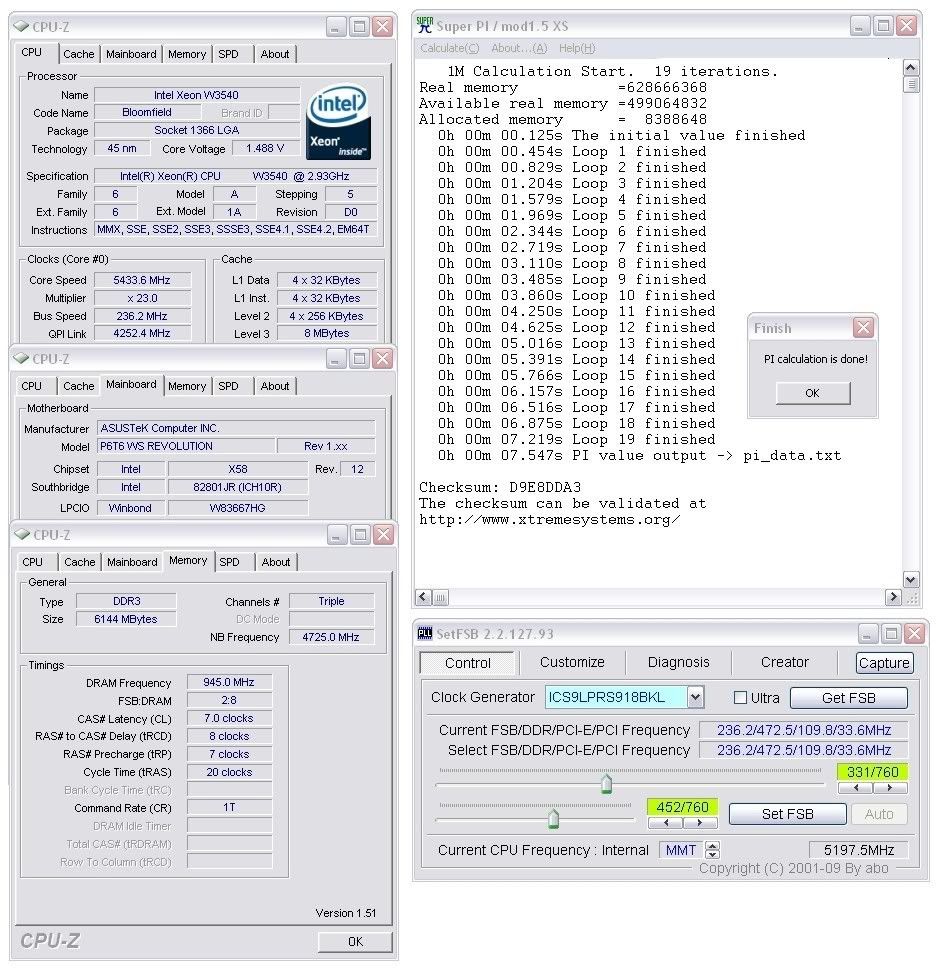Select Cache tab in CPU-Z Memory timings window

(80, 562)
